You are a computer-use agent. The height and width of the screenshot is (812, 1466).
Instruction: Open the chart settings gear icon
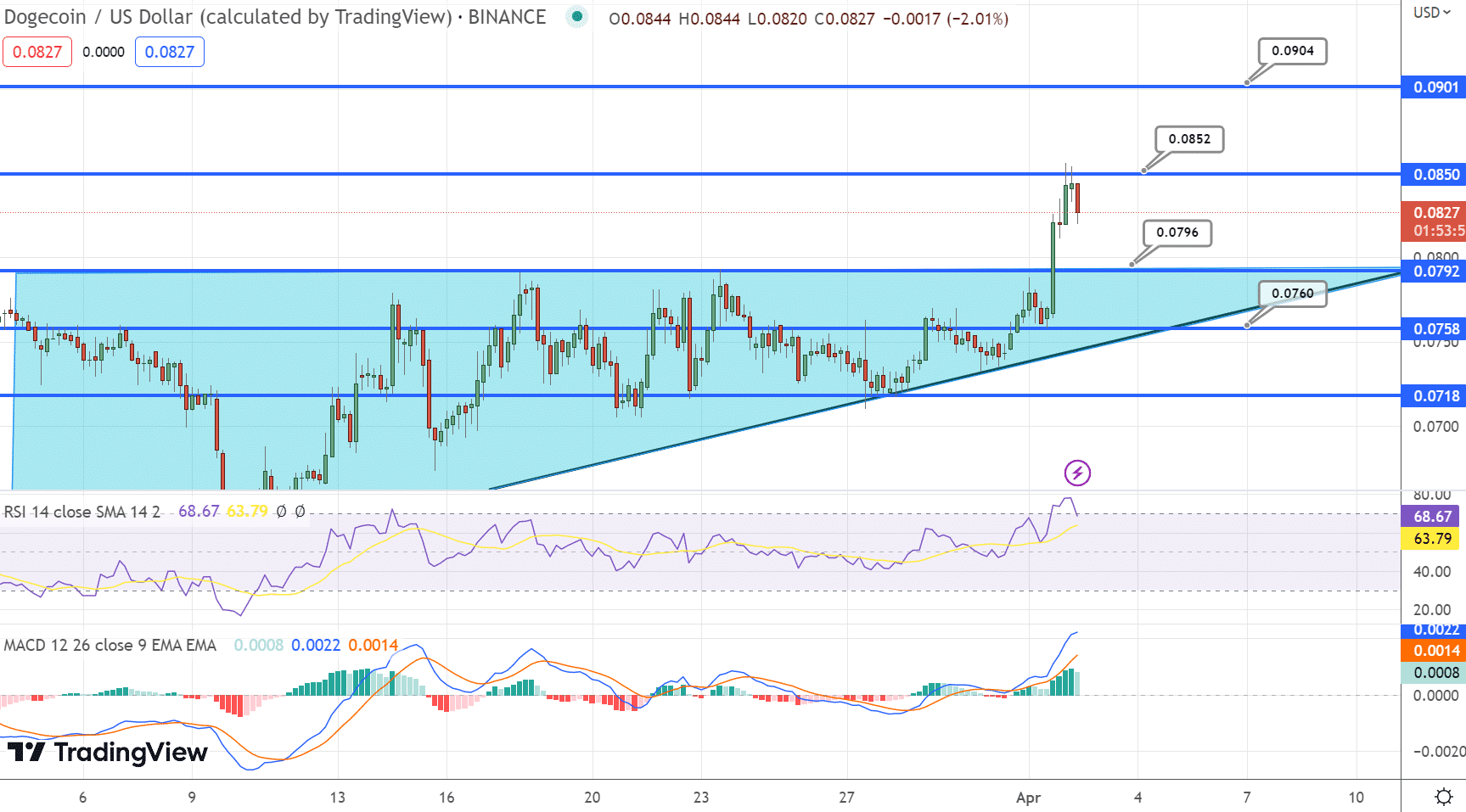(x=1443, y=797)
